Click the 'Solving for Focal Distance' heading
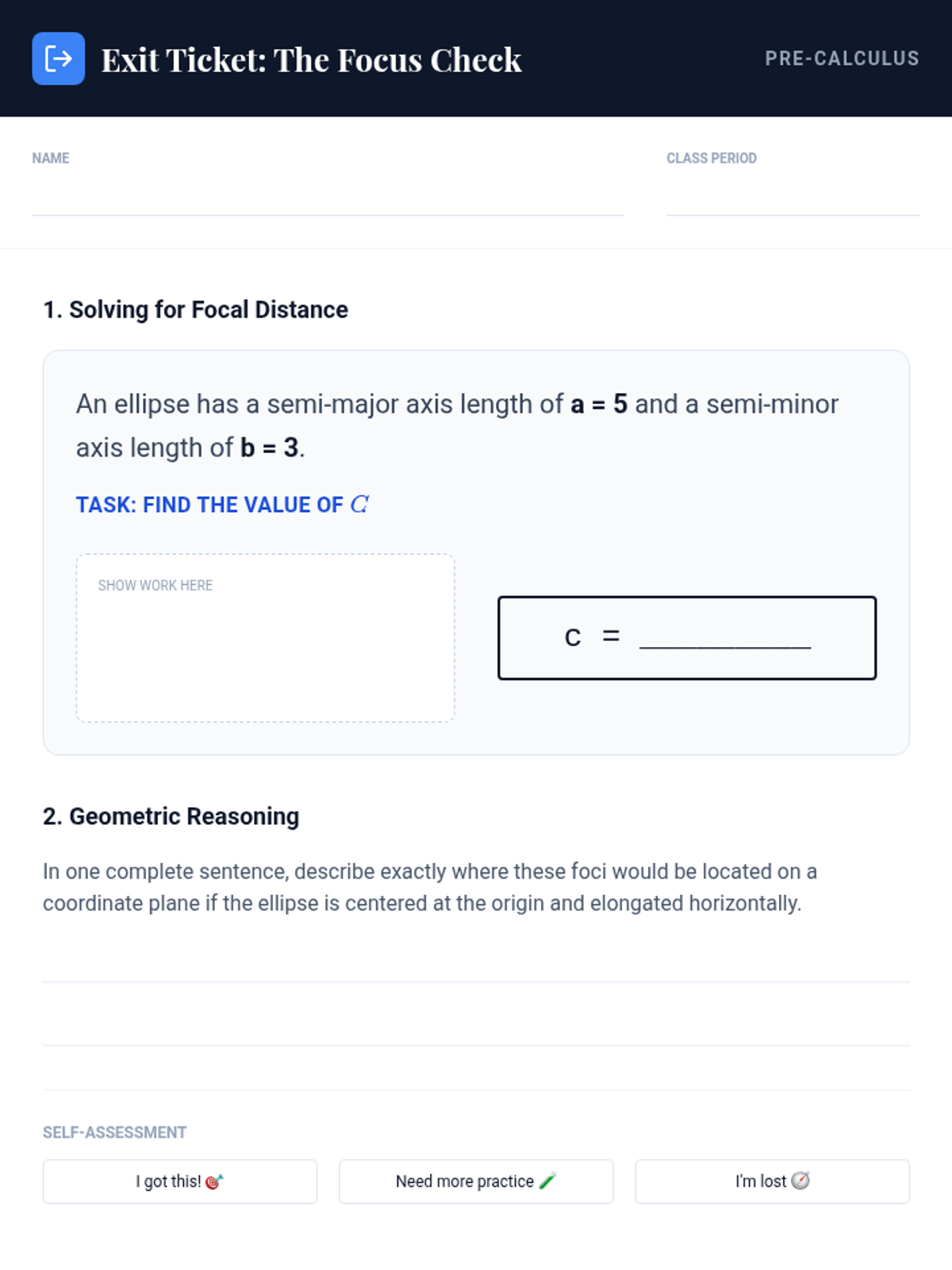Image resolution: width=952 pixels, height=1270 pixels. 195,310
